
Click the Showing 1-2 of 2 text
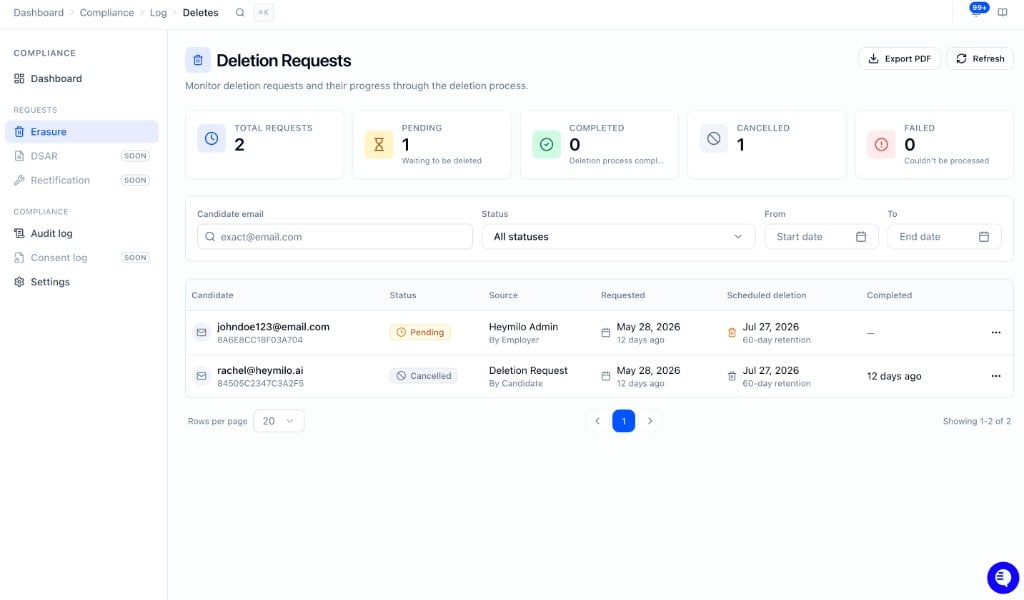pos(976,421)
